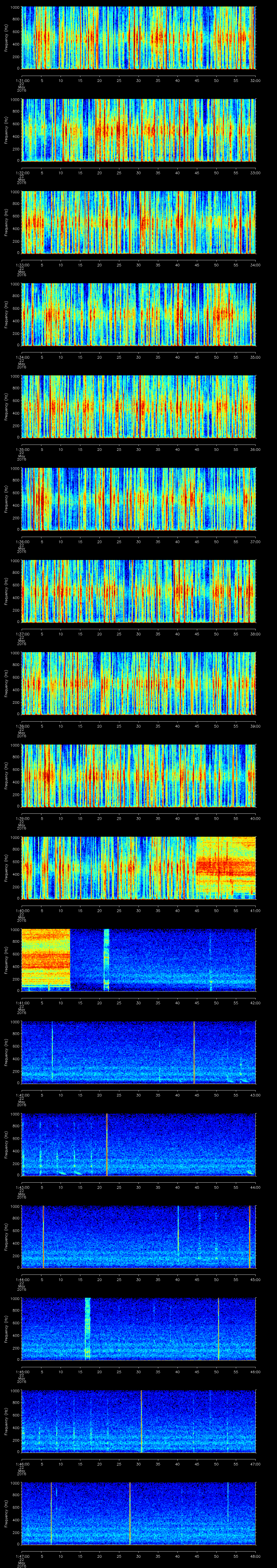Click the "44:00" end time label

click(255, 1187)
